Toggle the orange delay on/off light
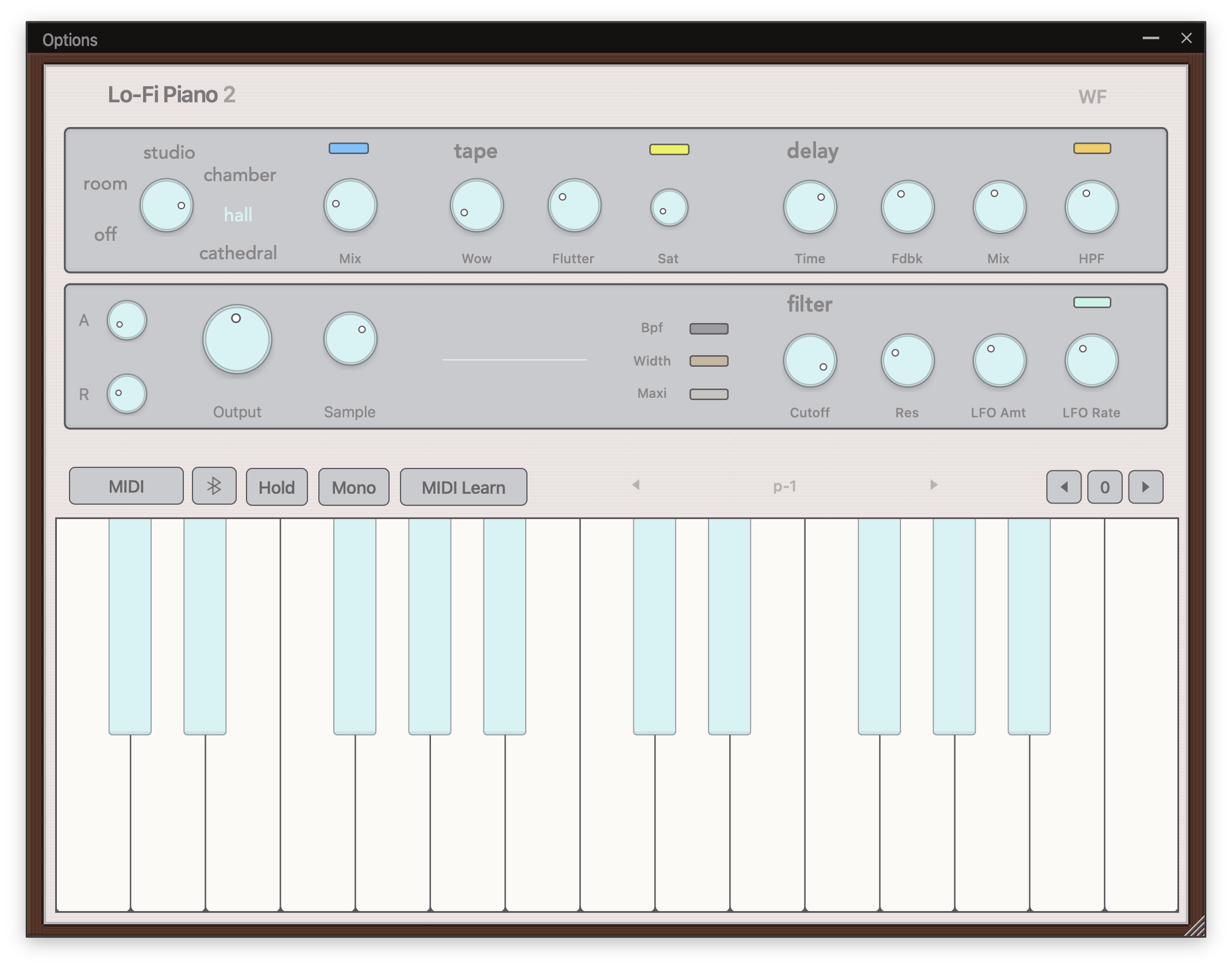 click(x=1092, y=148)
